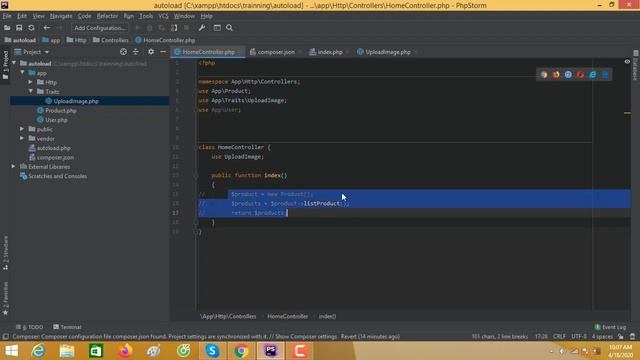The image size is (640, 360).
Task: Click the Synchronize refresh toolbar icon
Action: click(x=31, y=28)
